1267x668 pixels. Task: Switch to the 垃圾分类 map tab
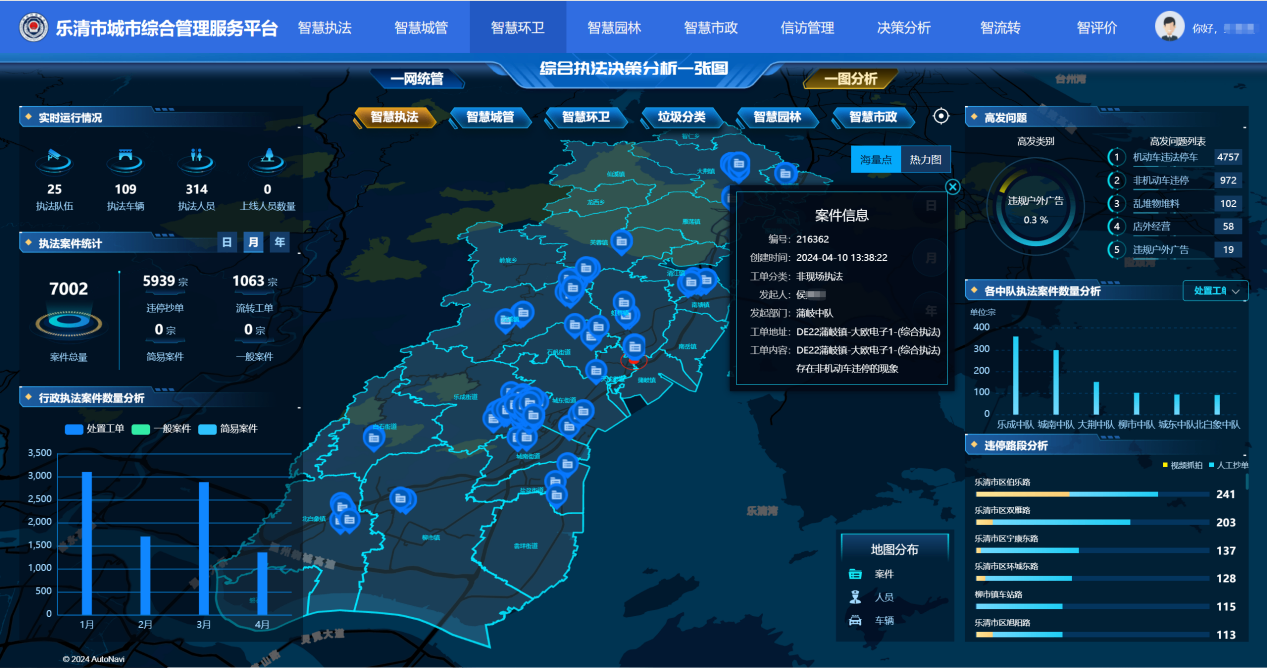[681, 117]
